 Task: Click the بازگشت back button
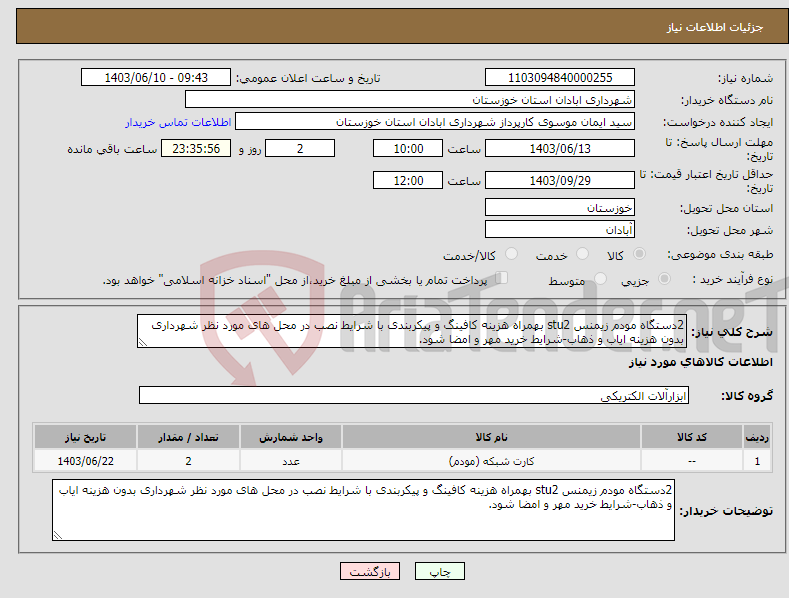[370, 571]
